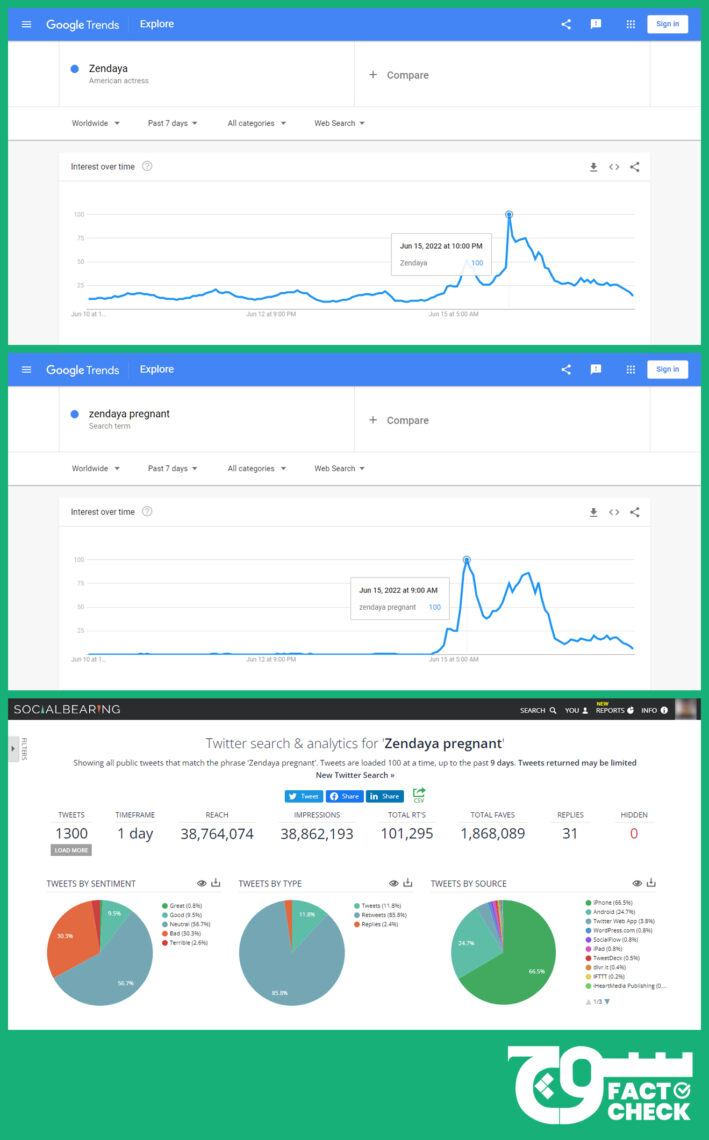Embed the Zendaya interest chart
Image resolution: width=709 pixels, height=1140 pixels.
tap(614, 167)
